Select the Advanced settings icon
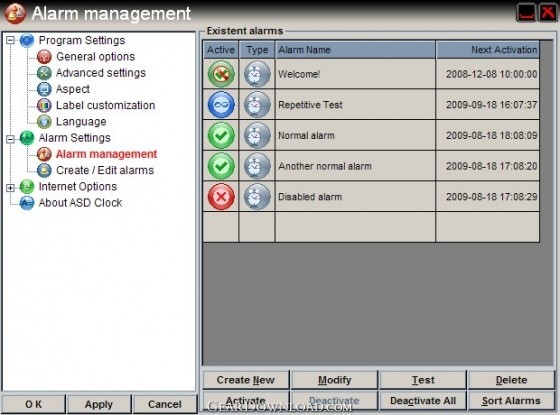This screenshot has width=560, height=415. click(44, 73)
